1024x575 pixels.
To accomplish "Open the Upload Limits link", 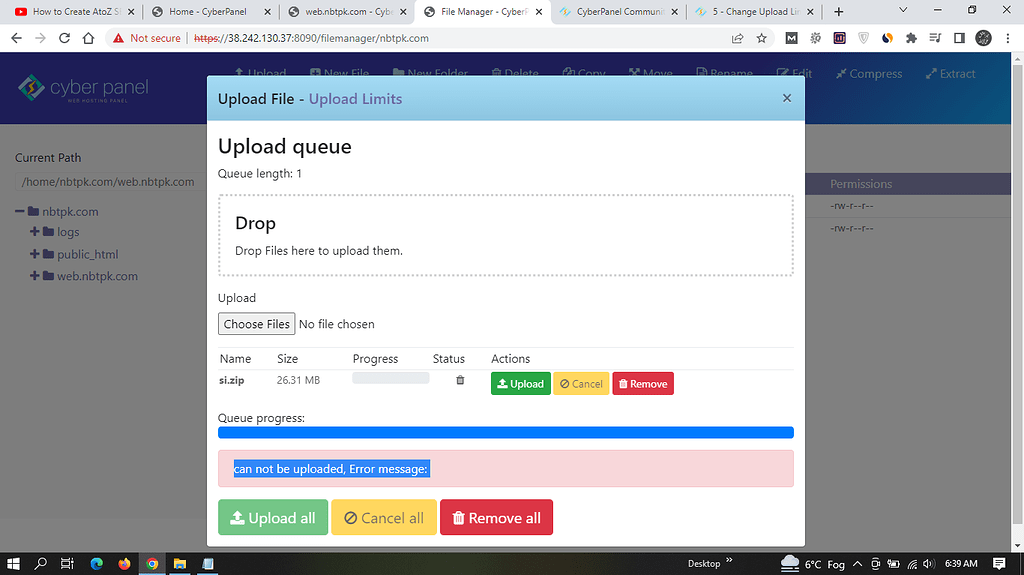I will point(355,99).
